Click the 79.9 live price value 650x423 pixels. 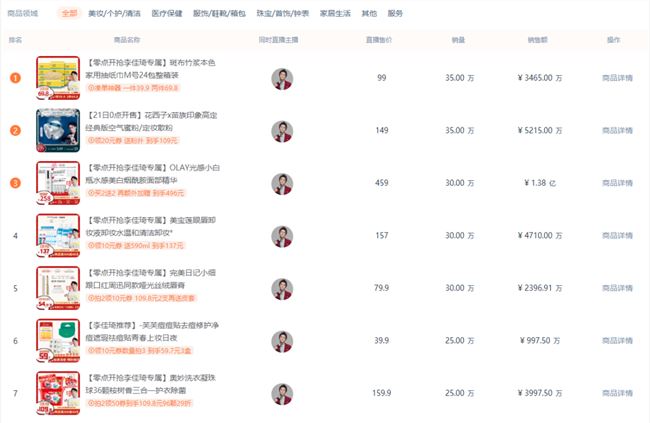point(381,288)
